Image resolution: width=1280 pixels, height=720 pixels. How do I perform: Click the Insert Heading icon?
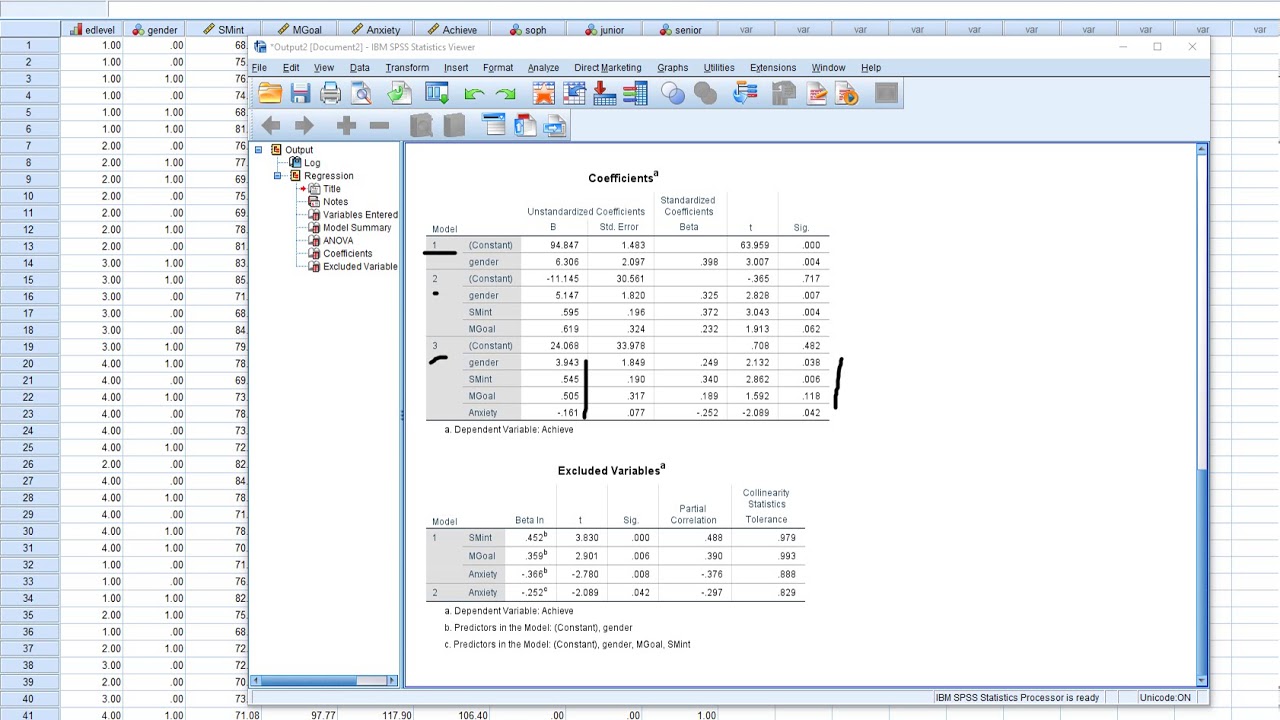point(493,125)
